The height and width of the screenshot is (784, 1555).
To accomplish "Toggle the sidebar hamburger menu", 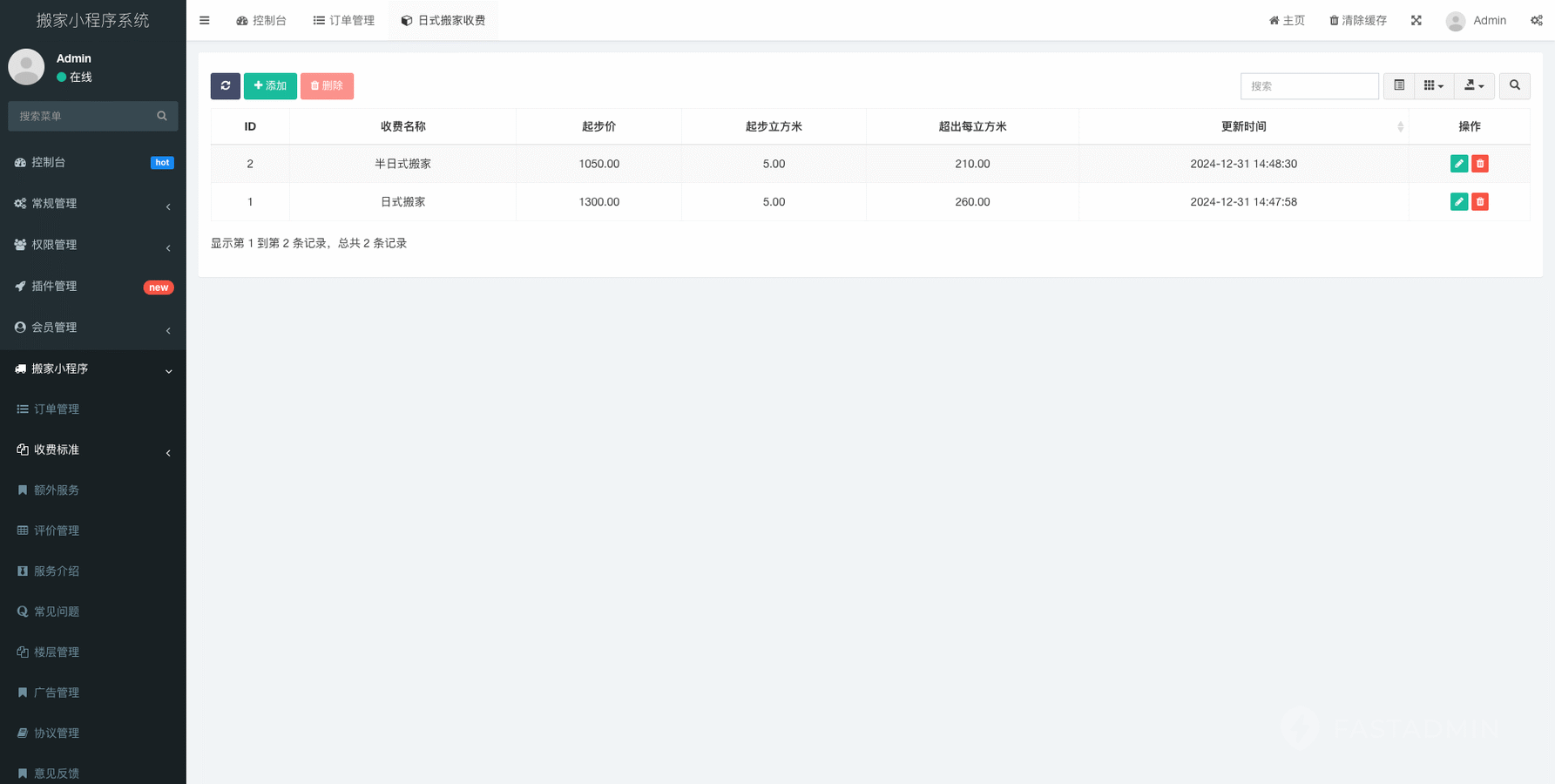I will click(205, 20).
